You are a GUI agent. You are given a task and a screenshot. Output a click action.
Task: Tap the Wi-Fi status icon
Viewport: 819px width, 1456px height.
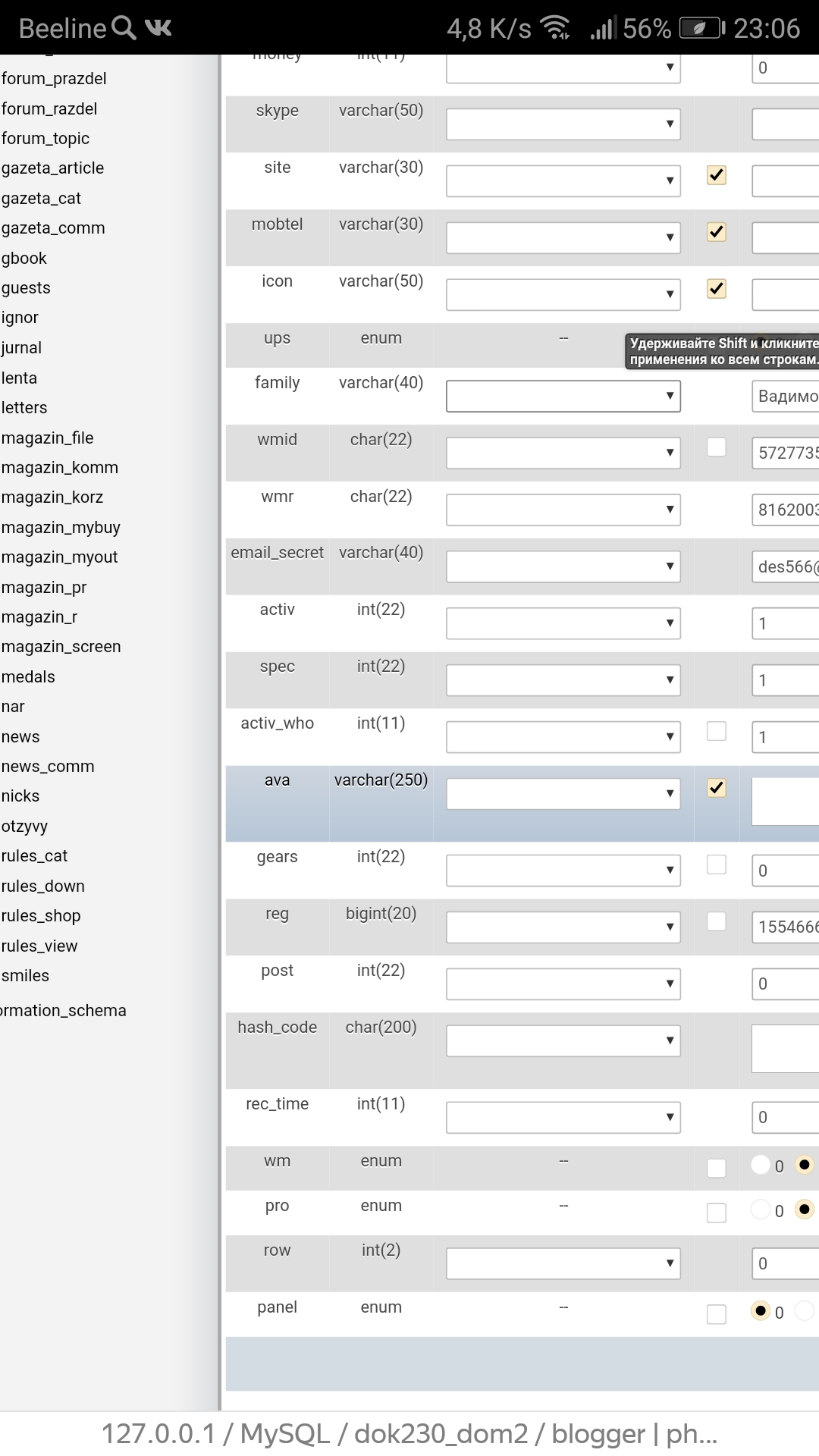pos(556,29)
